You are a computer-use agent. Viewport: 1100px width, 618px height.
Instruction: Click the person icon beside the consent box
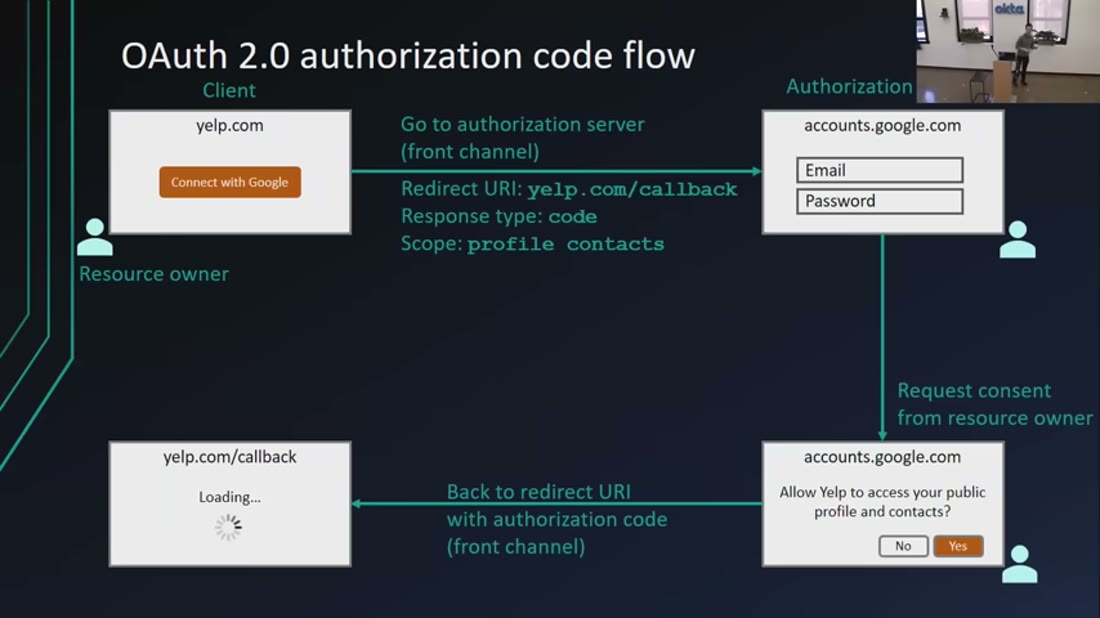coord(1019,564)
